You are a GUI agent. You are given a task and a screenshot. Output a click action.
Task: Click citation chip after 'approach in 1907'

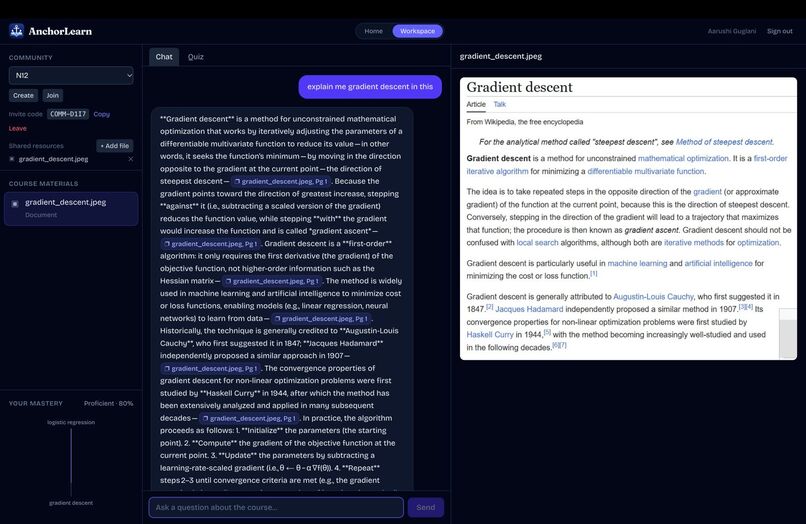pos(211,368)
